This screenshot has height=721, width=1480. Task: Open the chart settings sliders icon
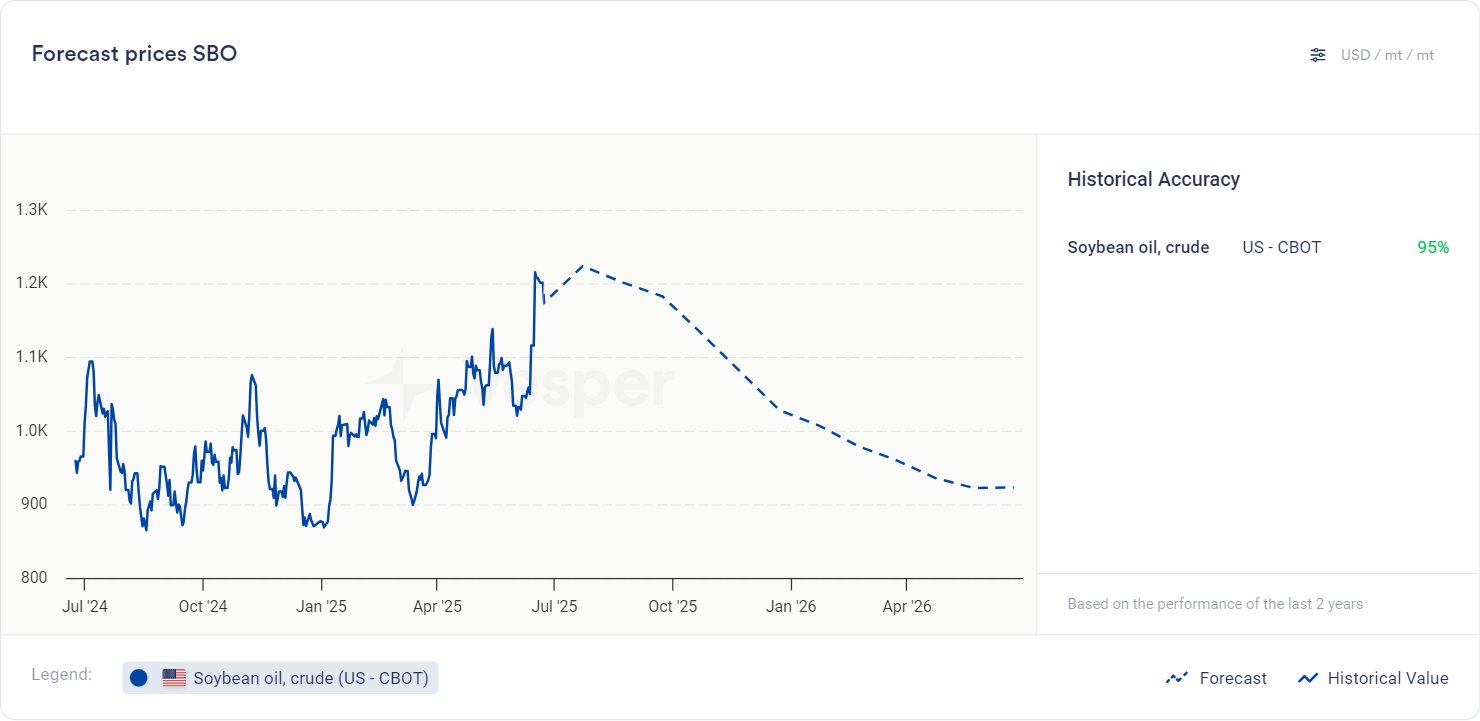tap(1318, 55)
